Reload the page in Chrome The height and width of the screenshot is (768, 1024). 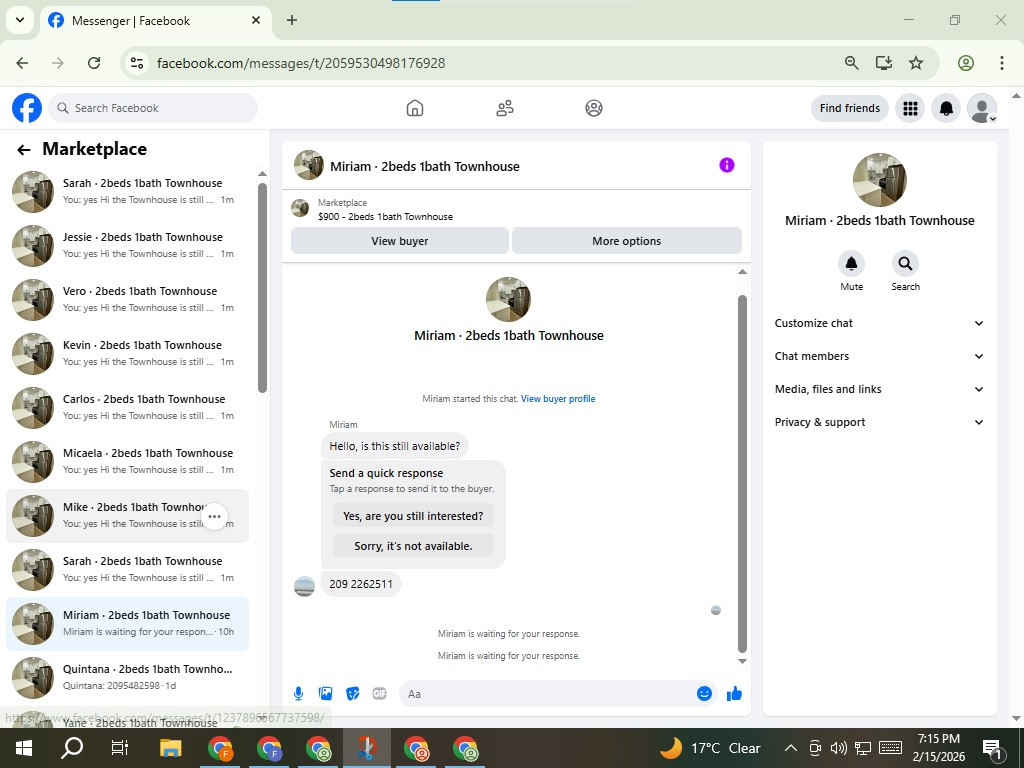94,63
